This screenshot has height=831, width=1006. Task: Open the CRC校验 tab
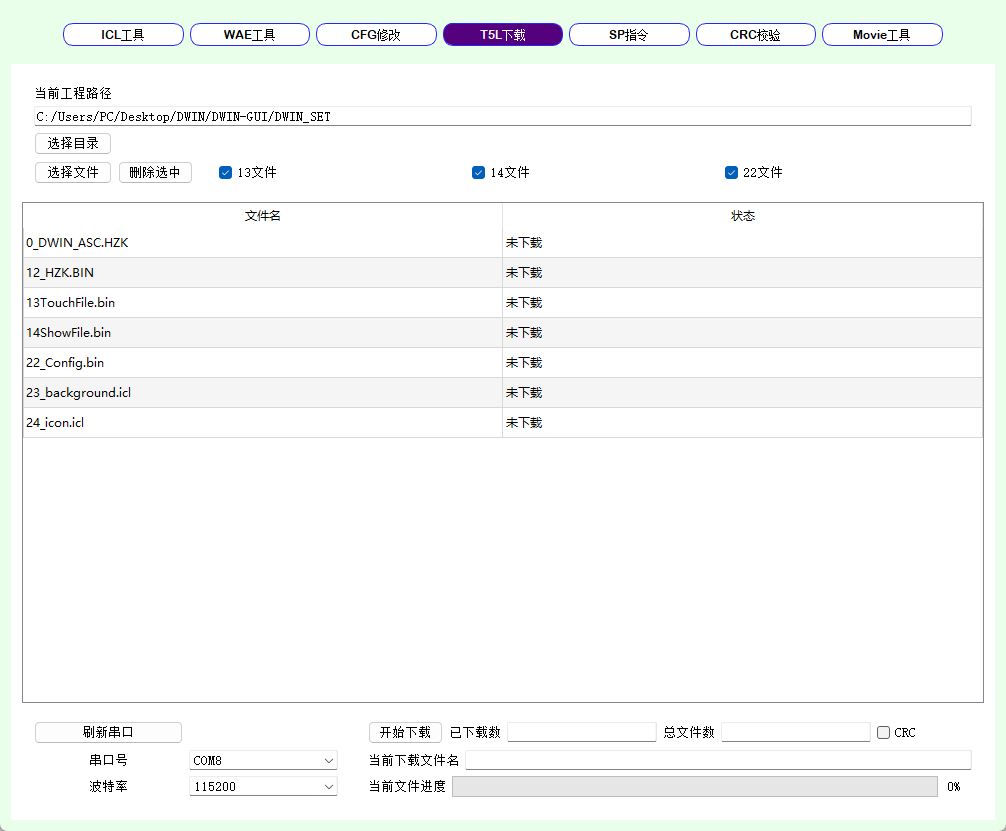(755, 35)
